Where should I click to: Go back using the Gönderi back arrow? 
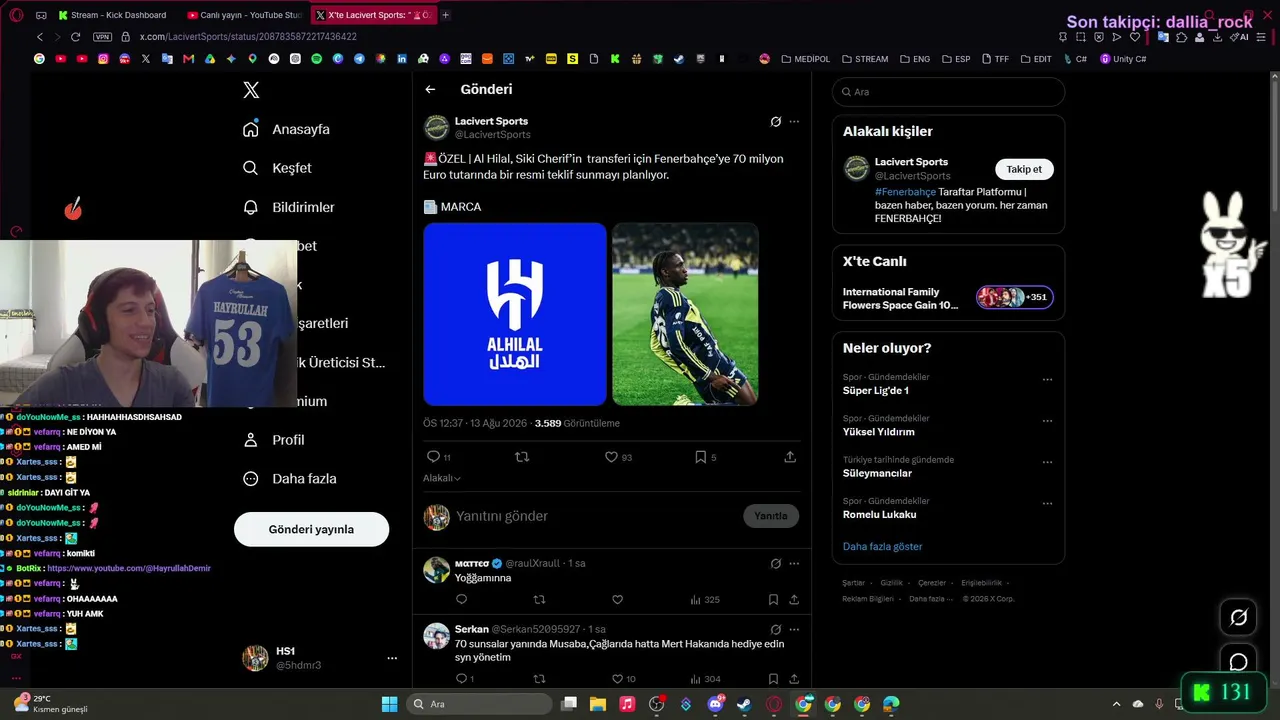pos(430,89)
